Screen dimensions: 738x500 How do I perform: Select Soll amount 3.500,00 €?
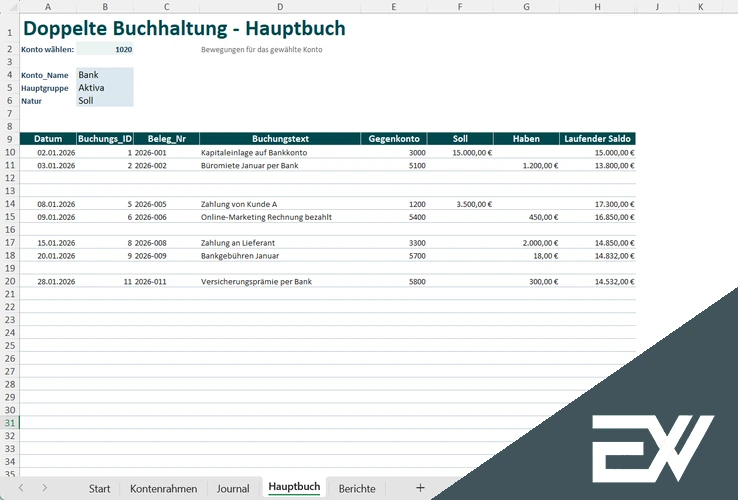click(460, 204)
